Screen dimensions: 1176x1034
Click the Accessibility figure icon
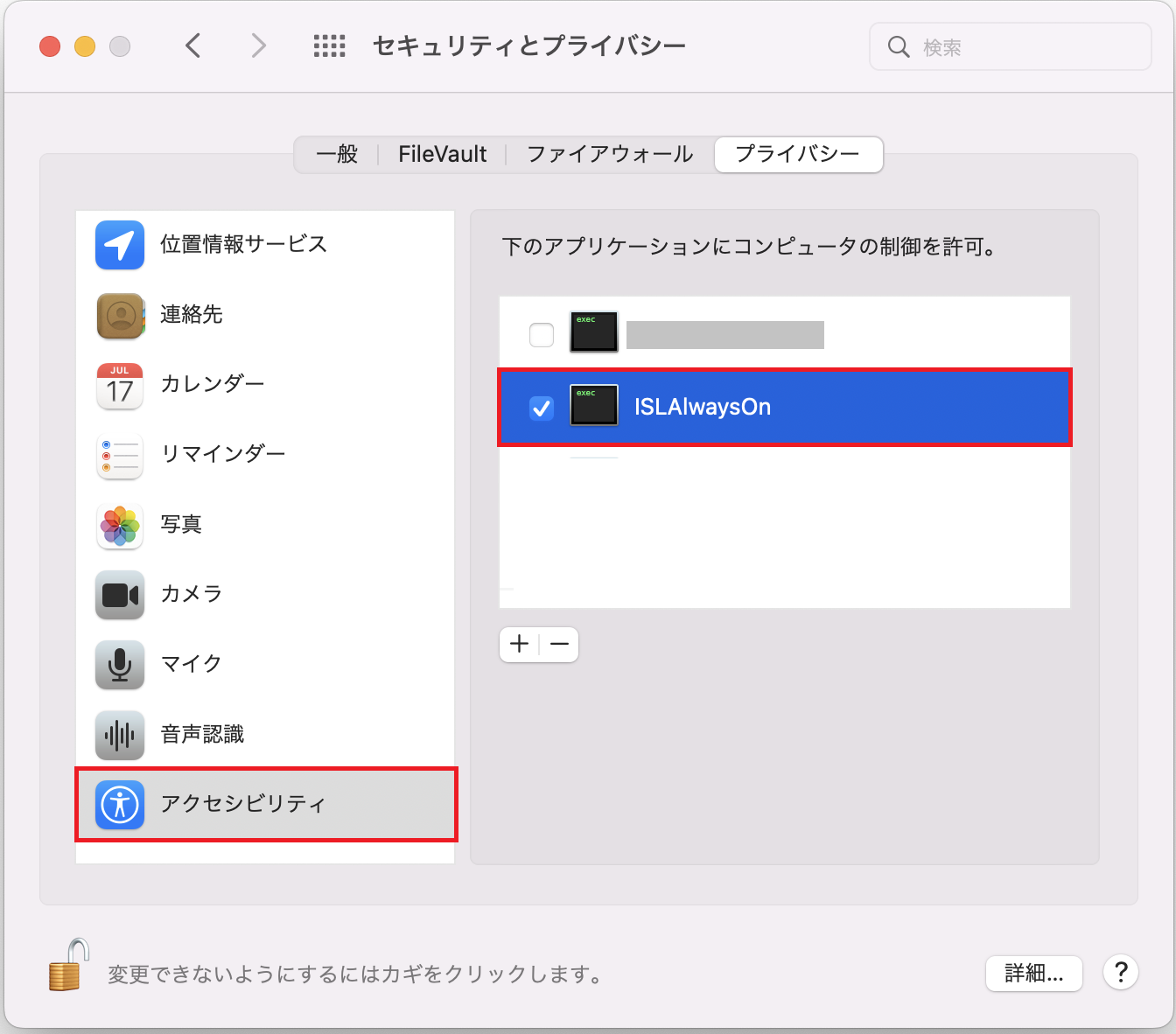pyautogui.click(x=120, y=805)
